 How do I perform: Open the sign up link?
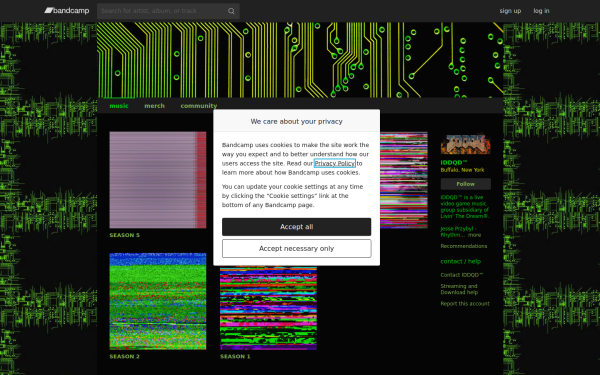click(x=510, y=11)
